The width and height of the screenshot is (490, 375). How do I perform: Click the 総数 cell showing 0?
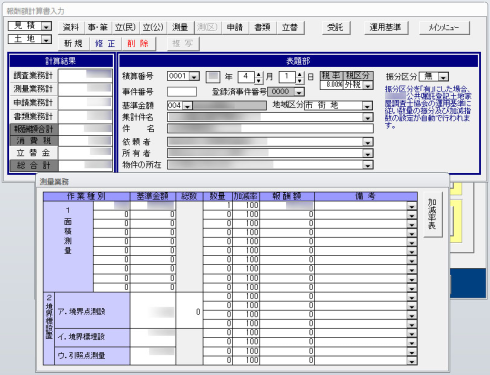pyautogui.click(x=189, y=312)
